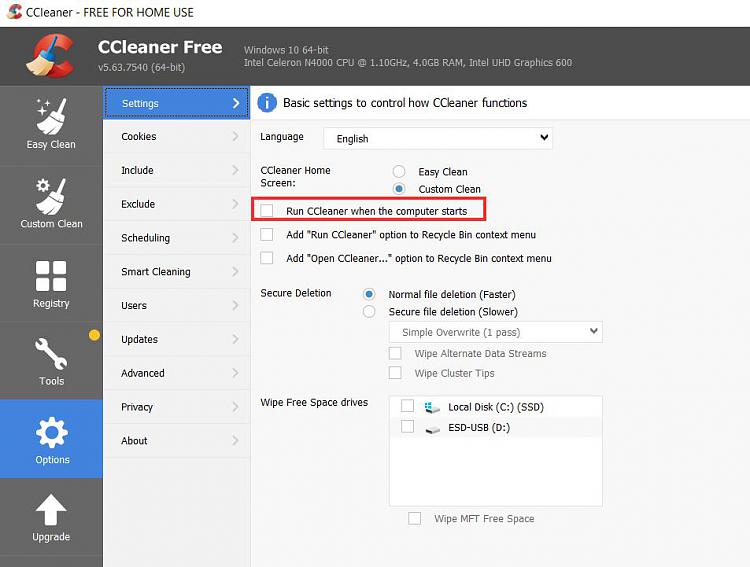Check Wipe Cluster Tips
The height and width of the screenshot is (567, 750).
[x=395, y=373]
